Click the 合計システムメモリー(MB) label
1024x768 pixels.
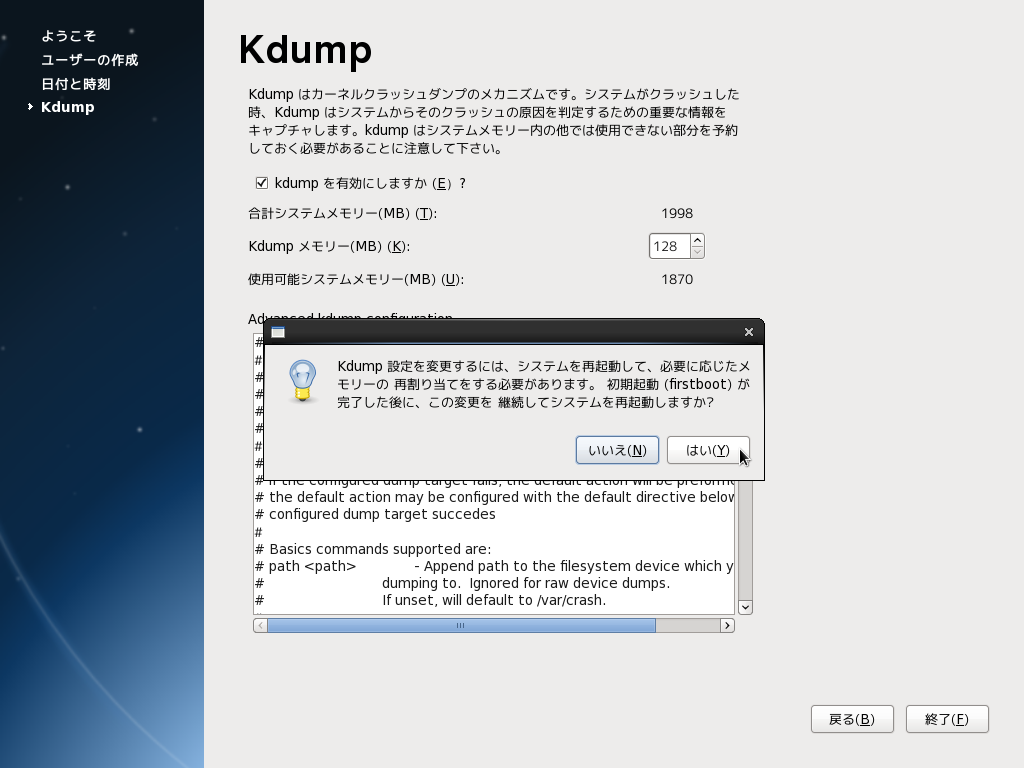tap(342, 214)
